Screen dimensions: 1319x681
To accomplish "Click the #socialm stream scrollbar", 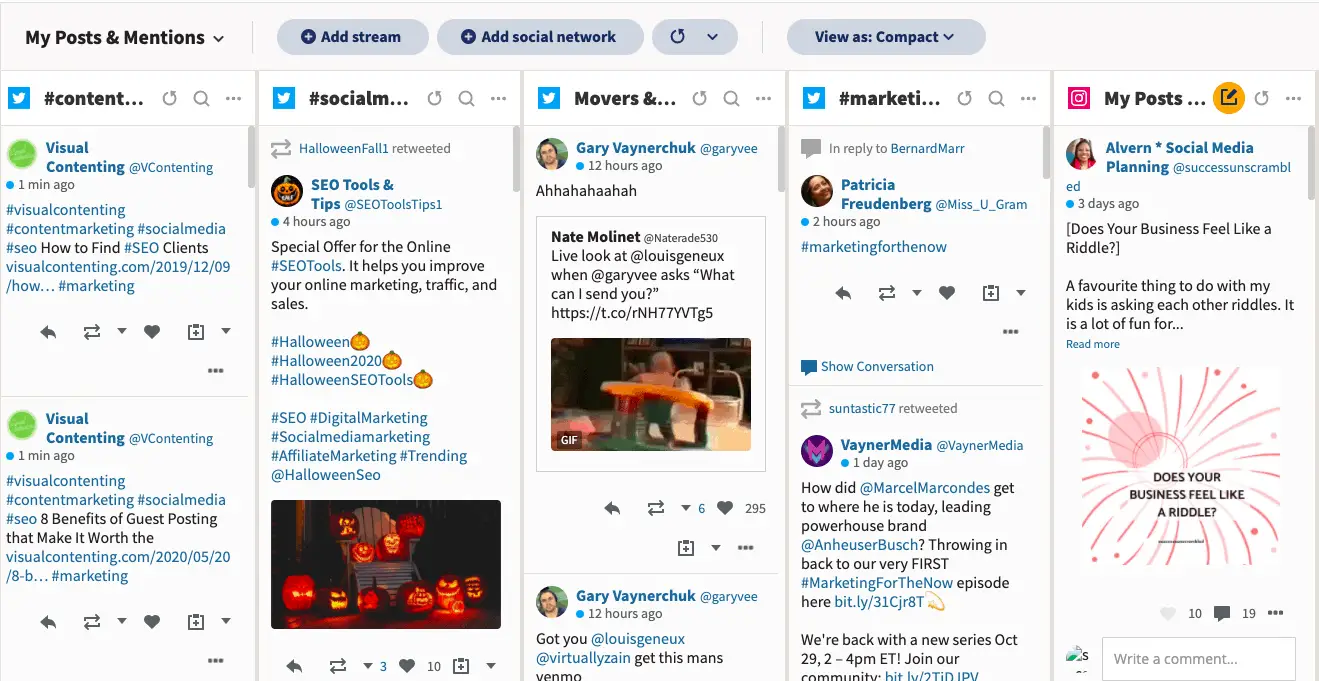I will coord(517,157).
